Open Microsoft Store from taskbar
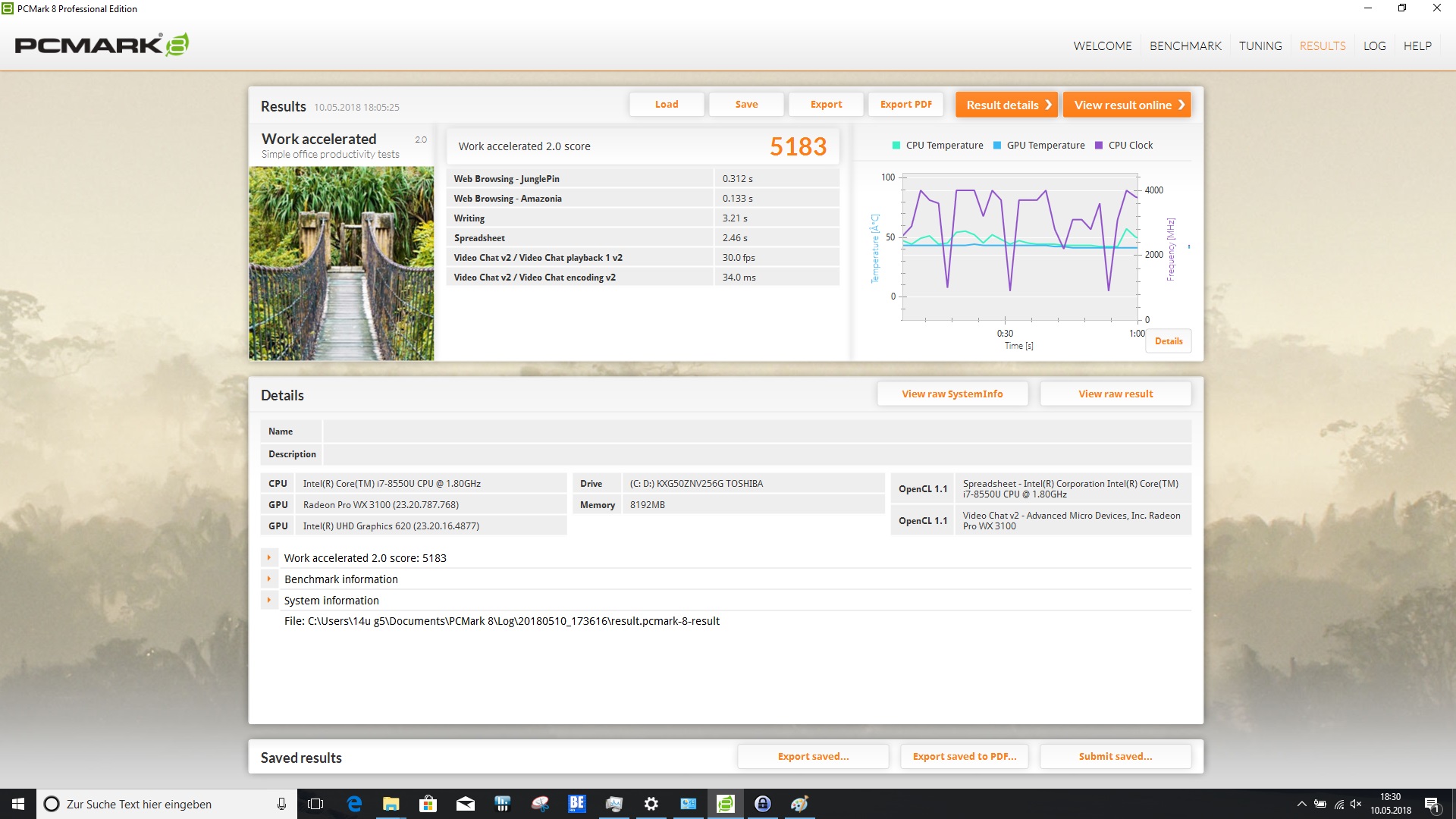Image resolution: width=1456 pixels, height=819 pixels. (428, 804)
